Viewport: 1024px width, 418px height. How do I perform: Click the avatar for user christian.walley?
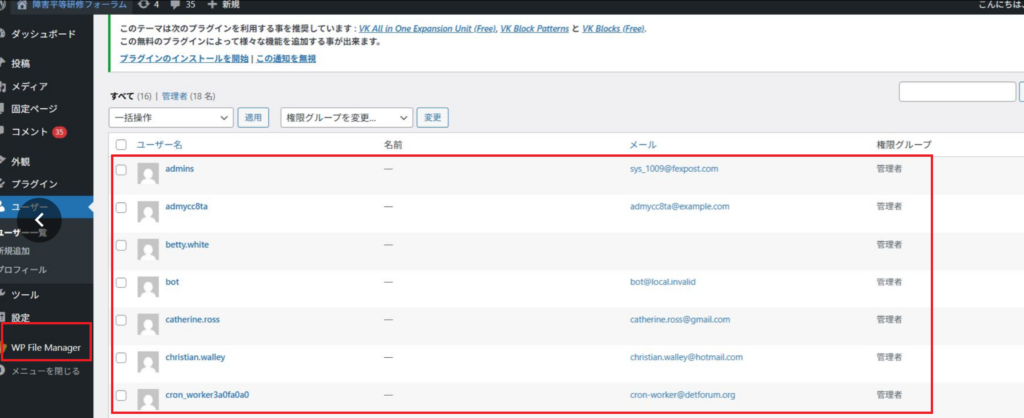point(148,362)
